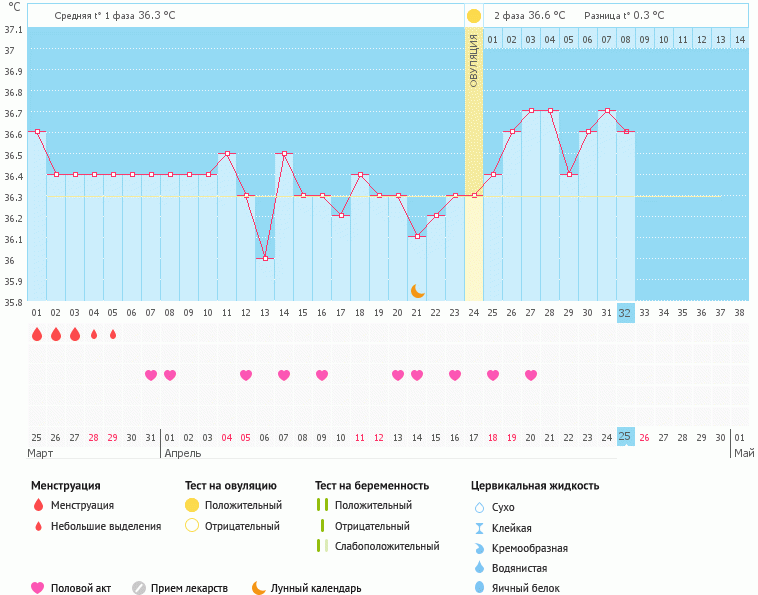
Task: Select the small discharge drop on cycle day 05
Action: [113, 334]
